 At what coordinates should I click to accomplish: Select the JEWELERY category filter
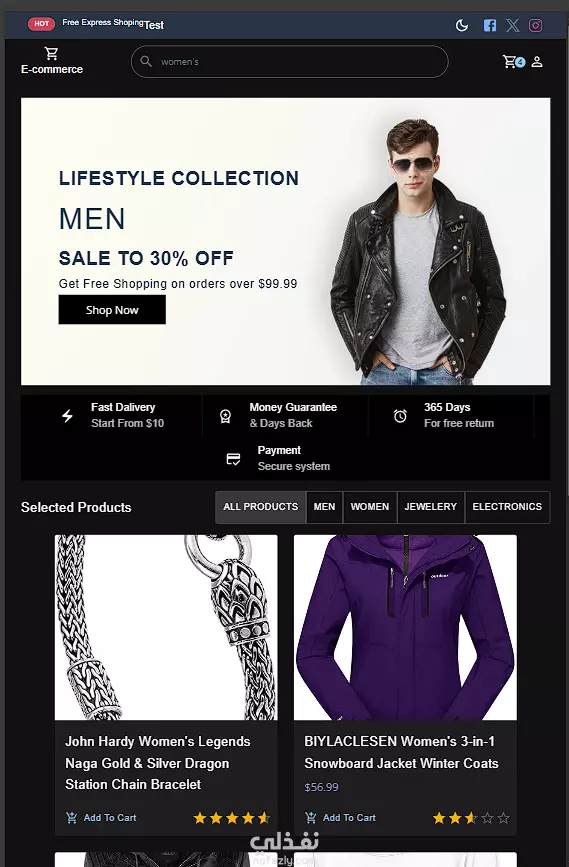click(431, 507)
